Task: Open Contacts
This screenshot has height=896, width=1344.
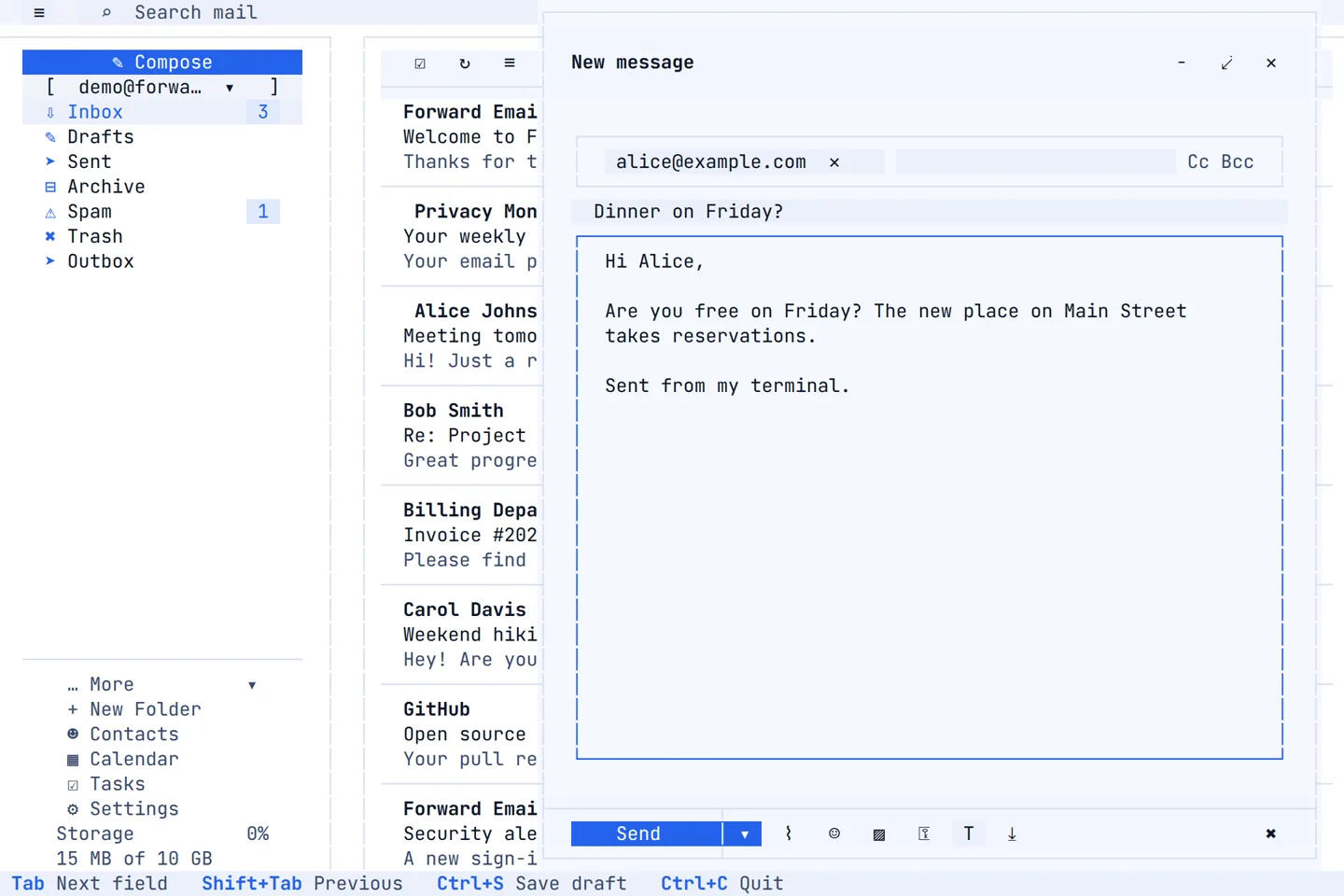Action: click(123, 735)
